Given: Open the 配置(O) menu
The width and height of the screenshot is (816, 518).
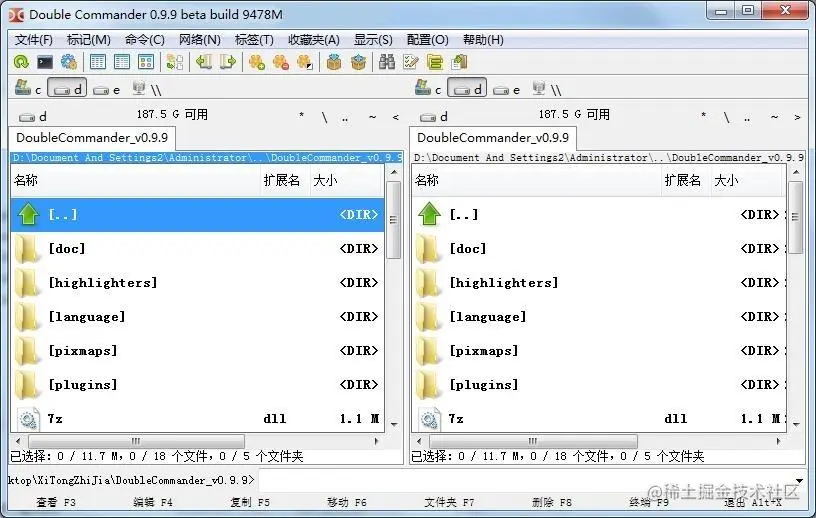Looking at the screenshot, I should [427, 40].
